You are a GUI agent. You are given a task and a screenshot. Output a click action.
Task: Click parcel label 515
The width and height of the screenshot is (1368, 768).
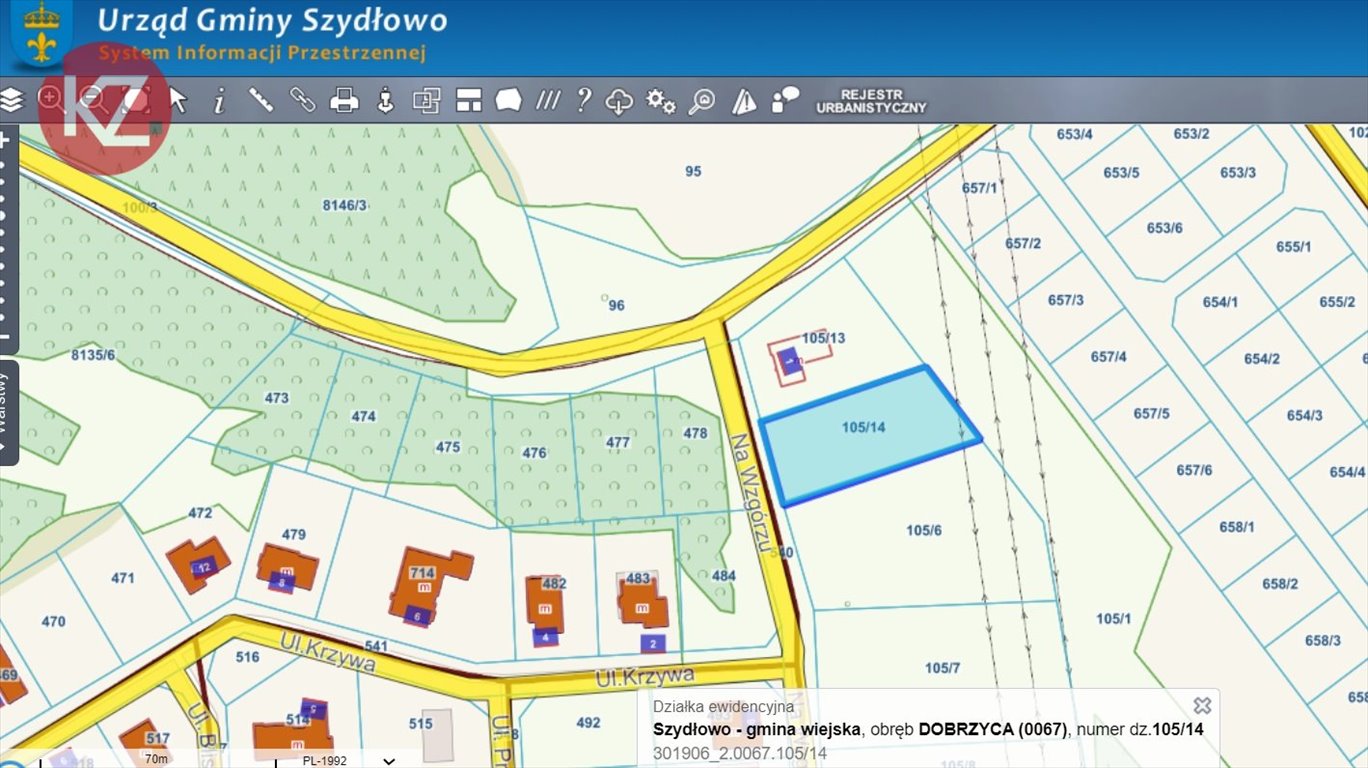[421, 723]
